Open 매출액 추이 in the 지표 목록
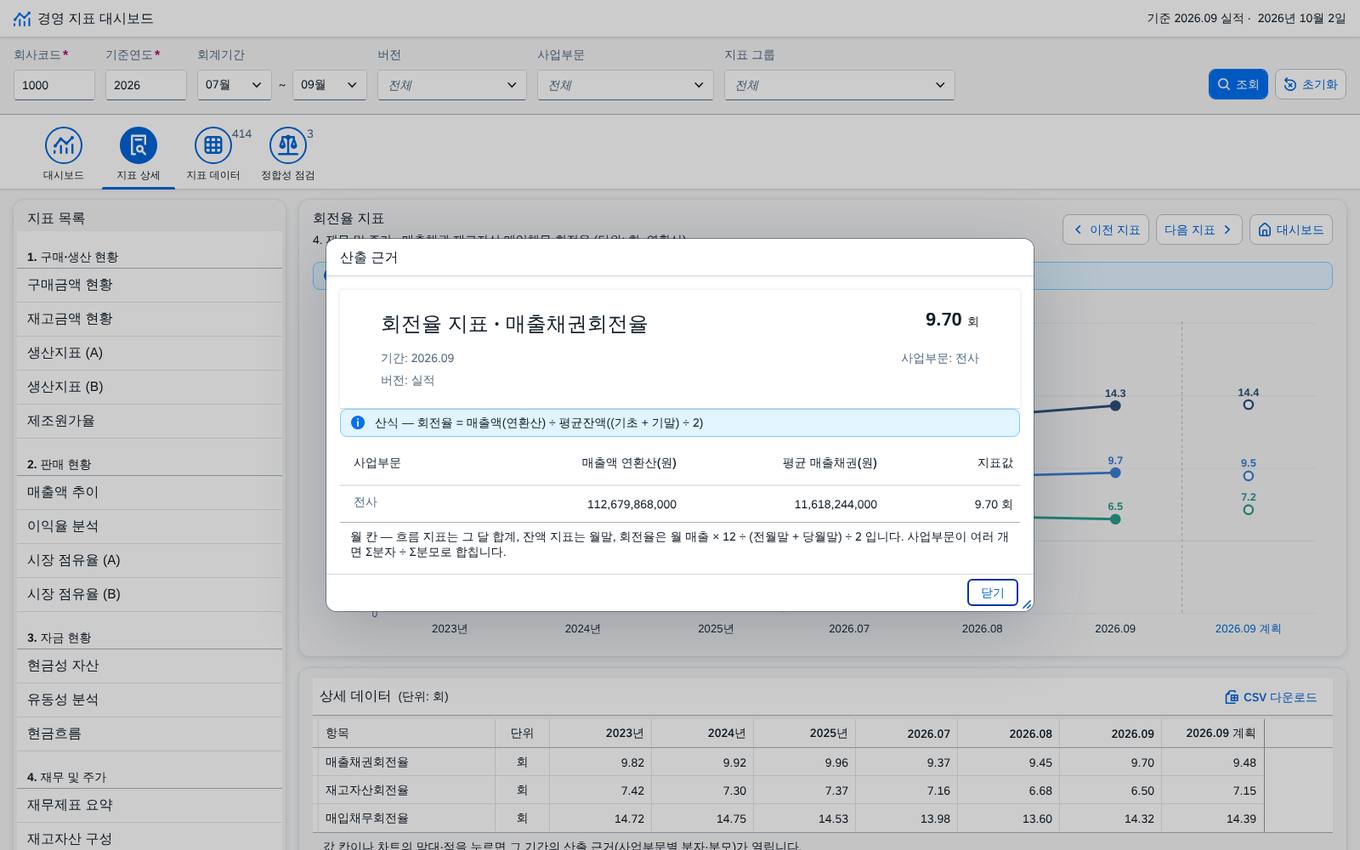This screenshot has height=850, width=1360. [x=150, y=492]
